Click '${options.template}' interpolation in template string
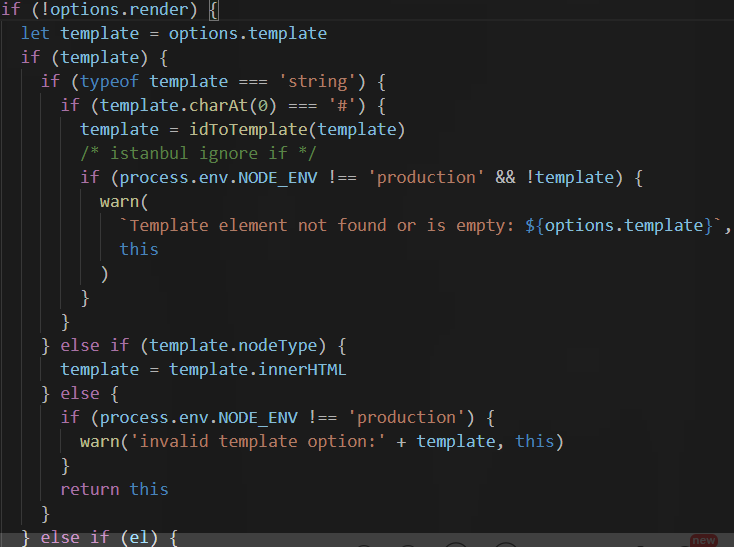 pos(618,226)
